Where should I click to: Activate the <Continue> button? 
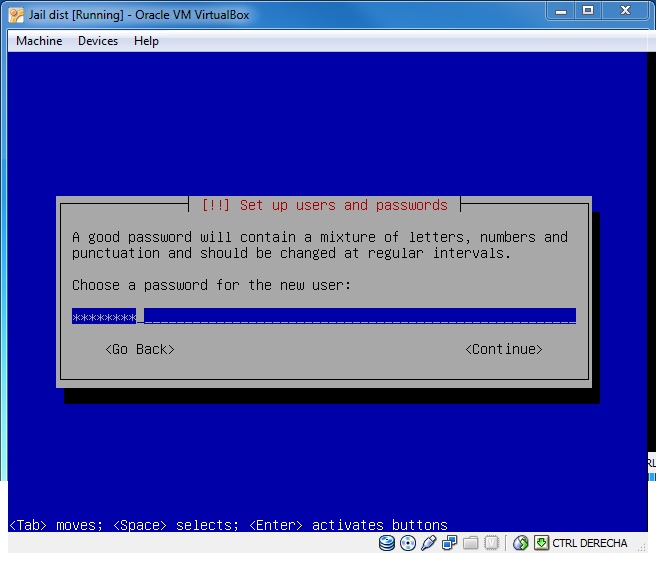click(x=504, y=349)
